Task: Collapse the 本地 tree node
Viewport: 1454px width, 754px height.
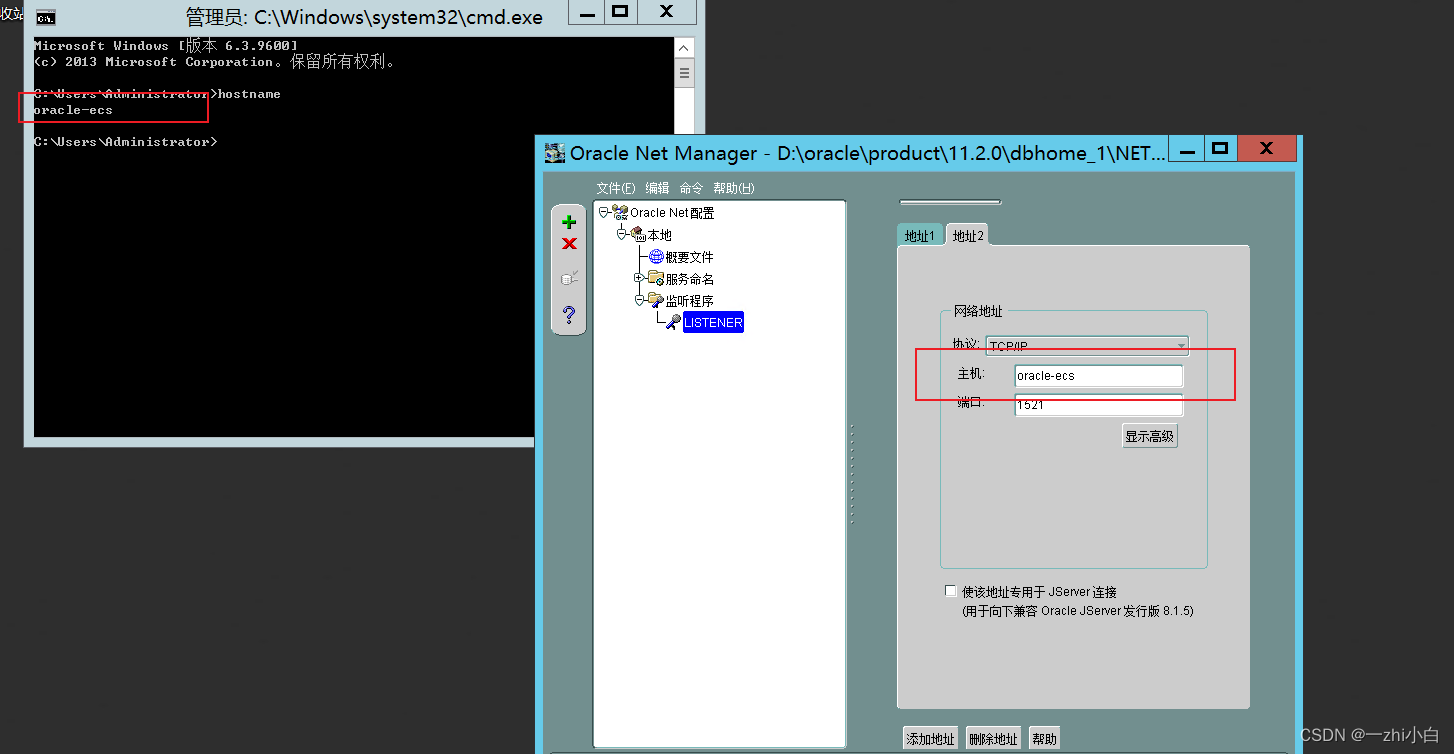Action: 622,234
